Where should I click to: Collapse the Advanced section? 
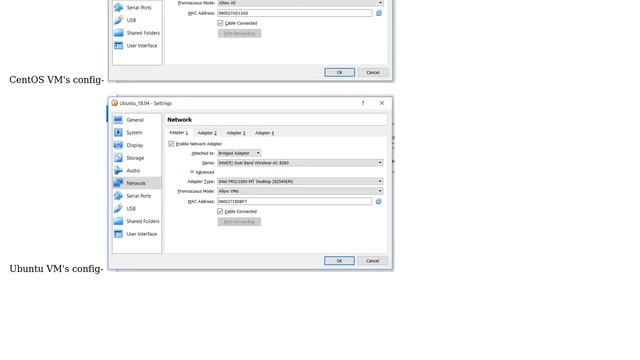click(x=202, y=172)
